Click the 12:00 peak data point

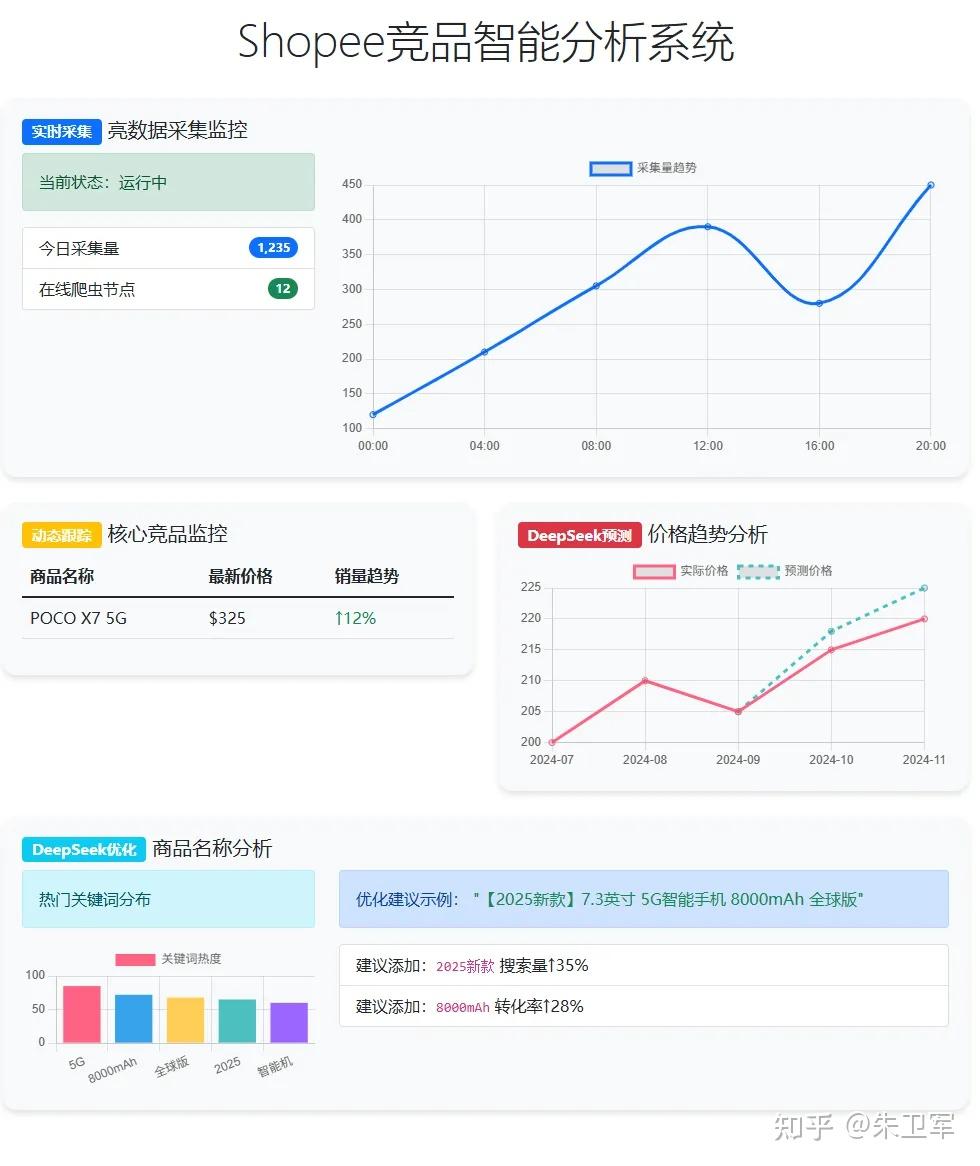[x=708, y=227]
